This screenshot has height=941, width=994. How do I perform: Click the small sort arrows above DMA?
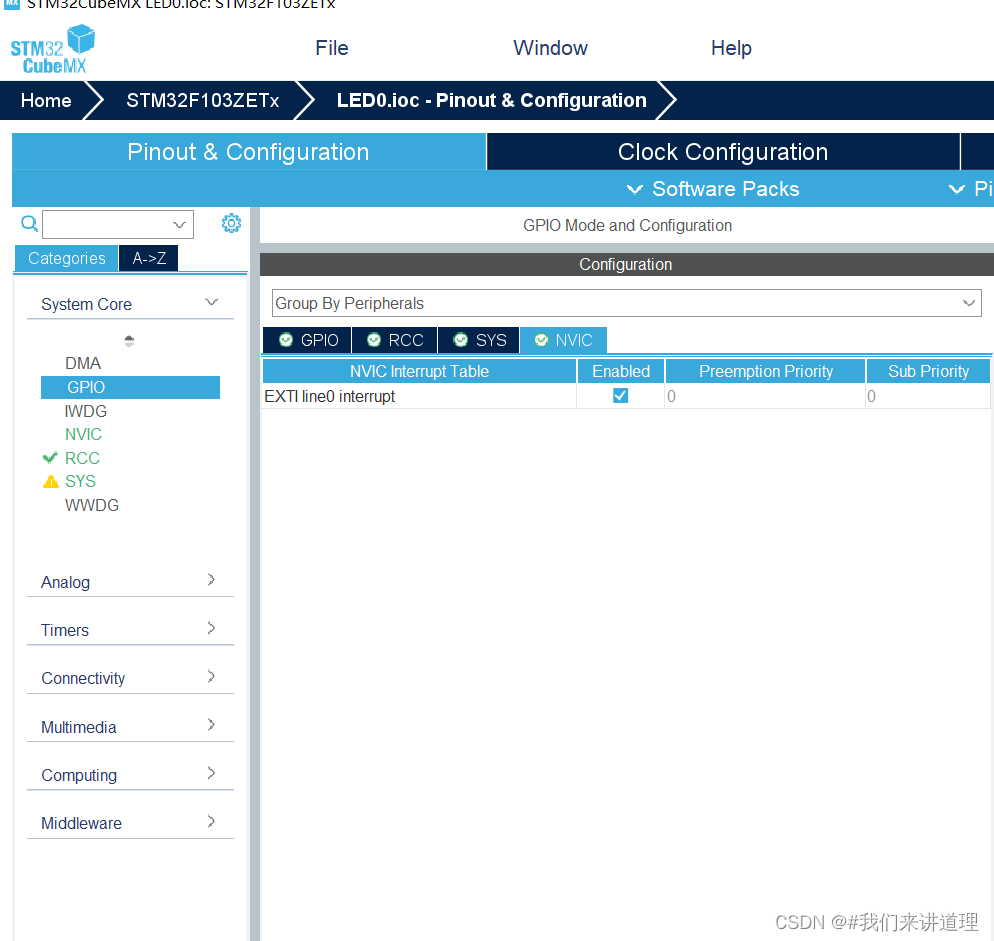click(129, 341)
